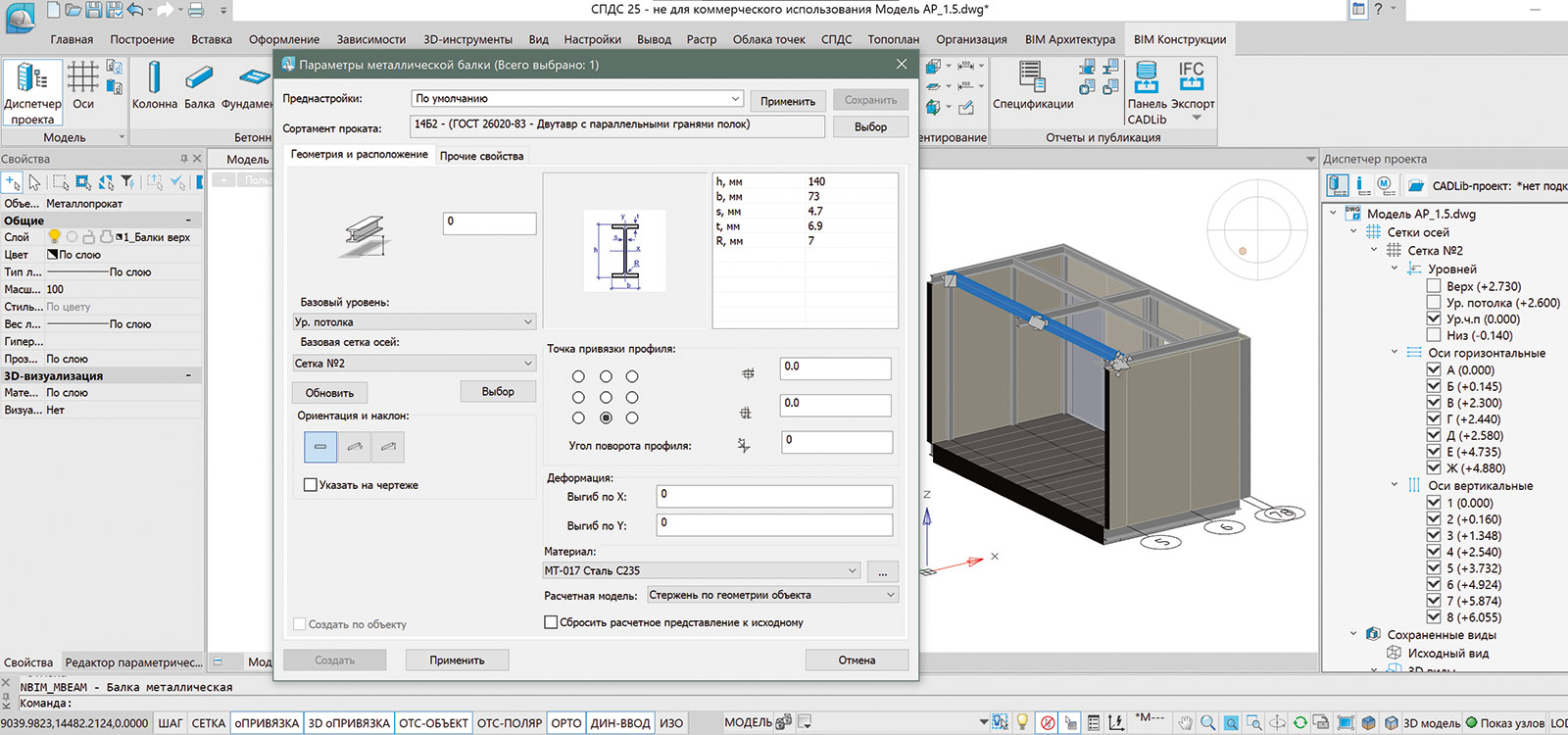Click the CADLib-проект folder icon
1568x735 pixels.
1416,184
